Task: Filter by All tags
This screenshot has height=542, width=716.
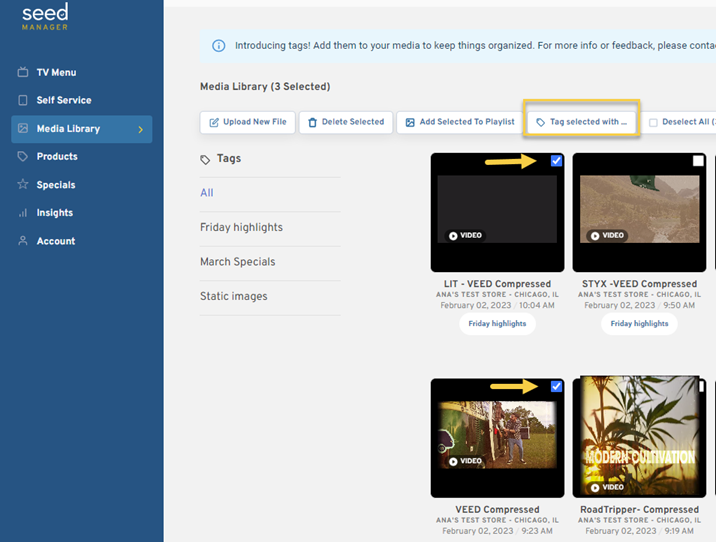Action: pos(206,193)
